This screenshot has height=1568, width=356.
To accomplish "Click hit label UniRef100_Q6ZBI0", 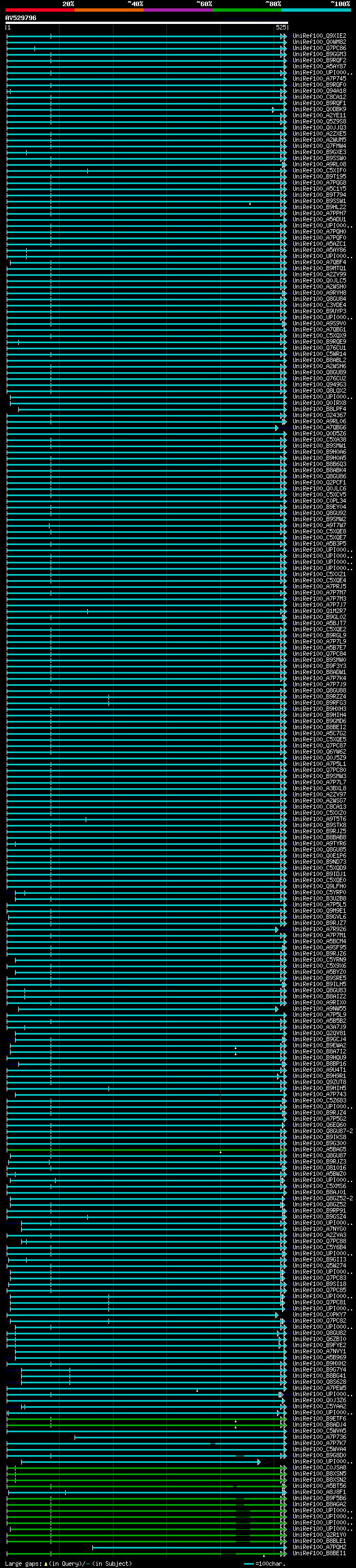I will click(319, 1339).
